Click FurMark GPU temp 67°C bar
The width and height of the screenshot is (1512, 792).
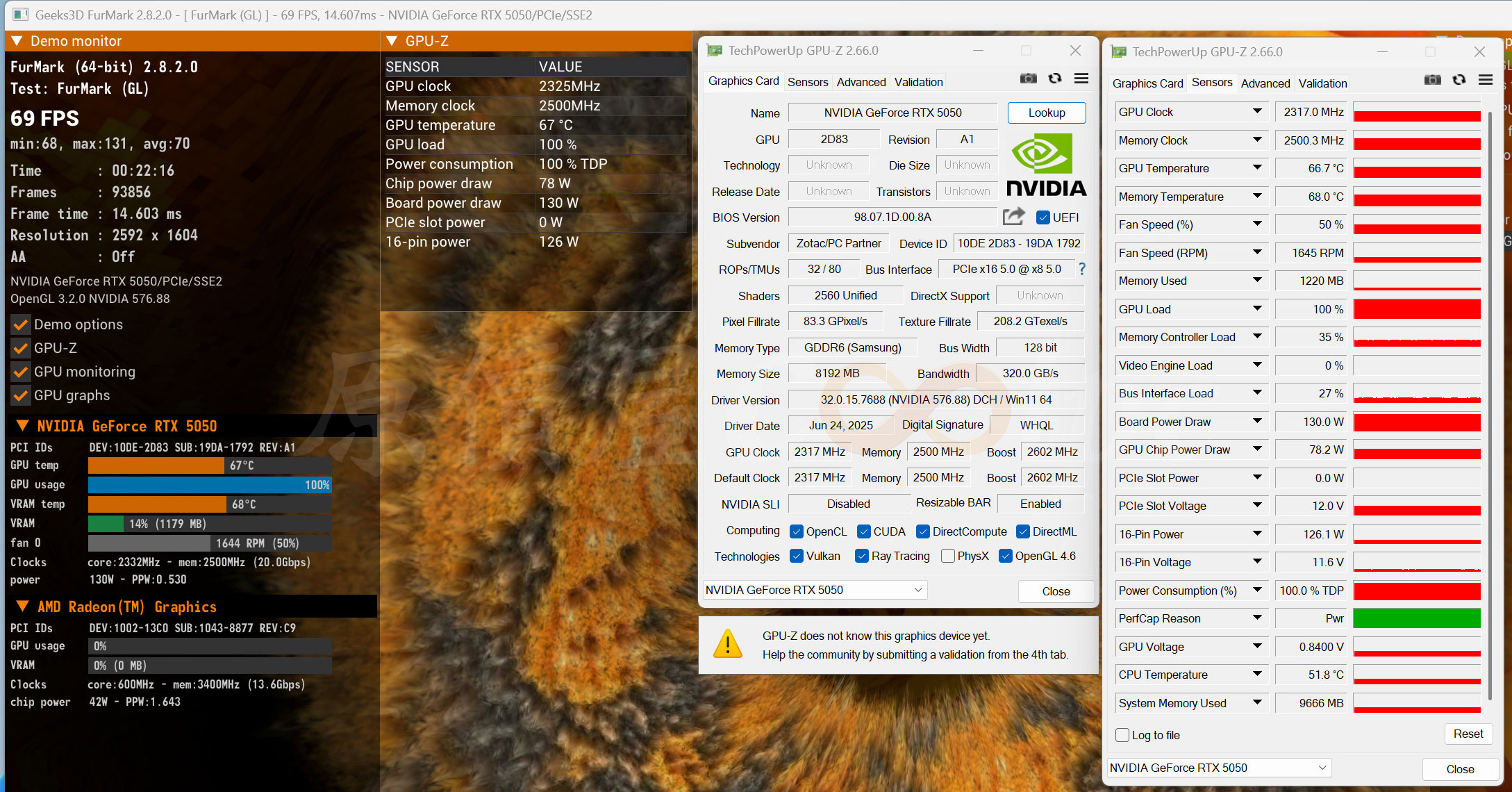(210, 465)
